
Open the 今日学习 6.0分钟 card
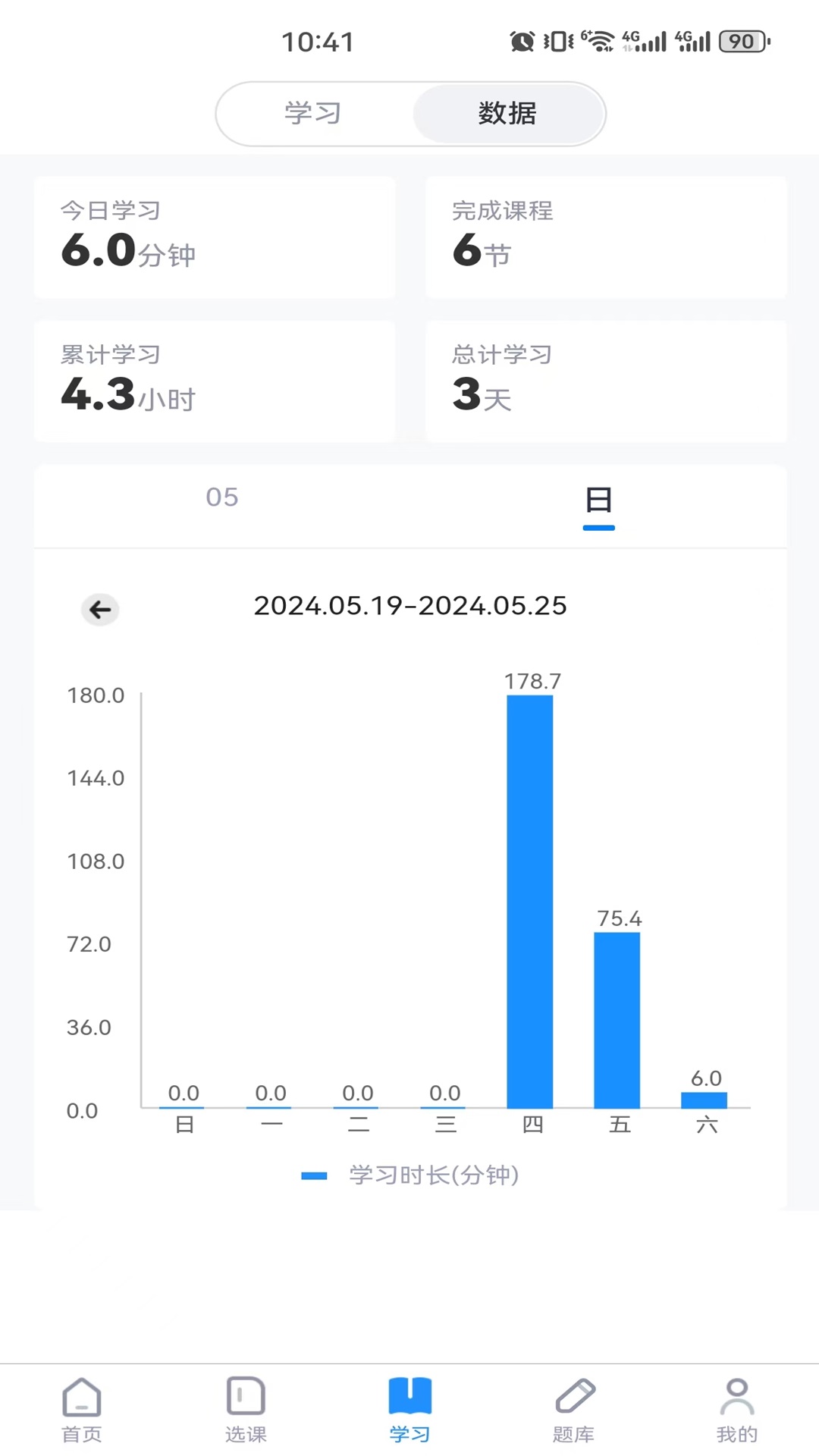(215, 237)
